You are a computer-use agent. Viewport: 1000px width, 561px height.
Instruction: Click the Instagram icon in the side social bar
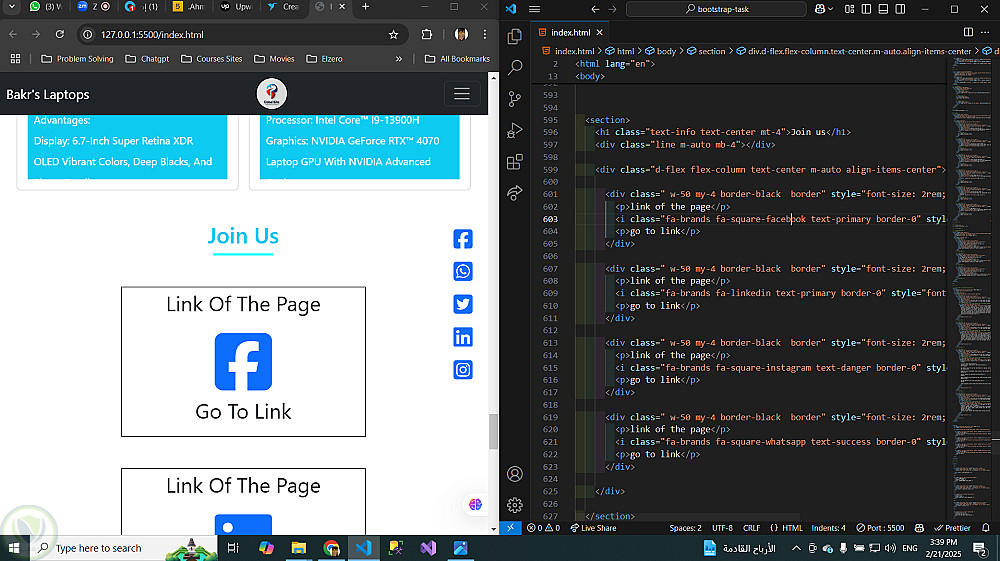pos(463,370)
